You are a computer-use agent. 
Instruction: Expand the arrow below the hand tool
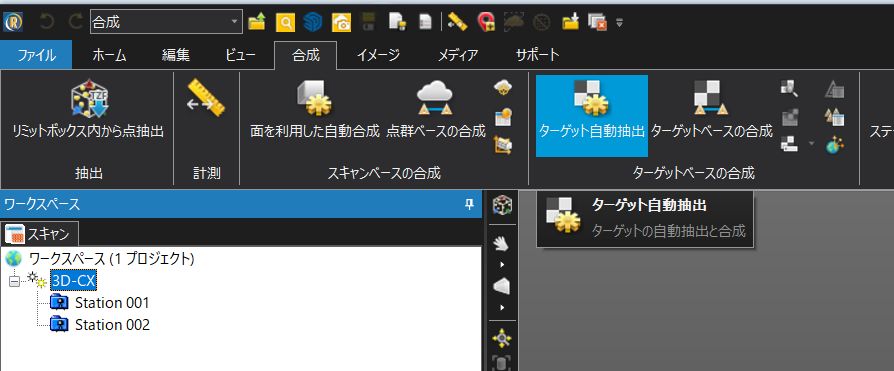tap(502, 265)
